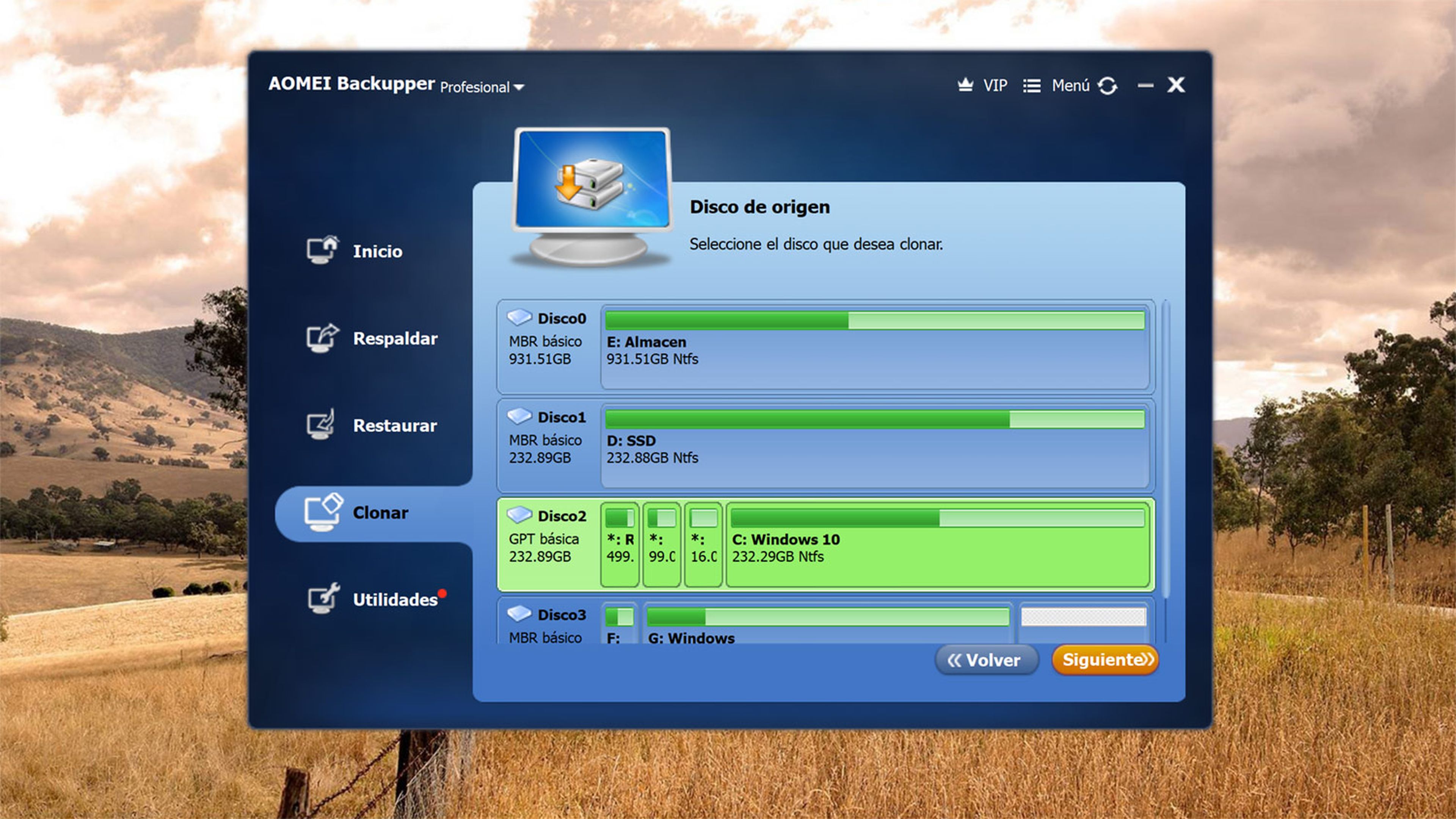The image size is (1456, 819).
Task: Click the Disco2 drive icon
Action: 519,515
